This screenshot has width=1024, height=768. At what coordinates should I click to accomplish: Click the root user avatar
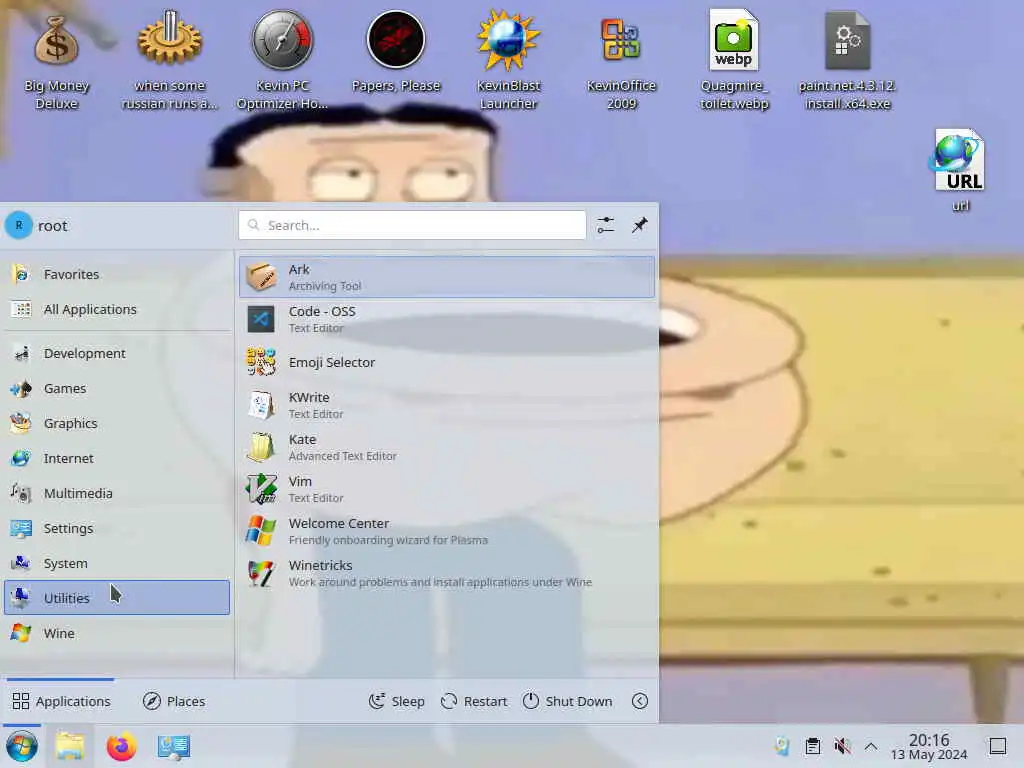(19, 225)
